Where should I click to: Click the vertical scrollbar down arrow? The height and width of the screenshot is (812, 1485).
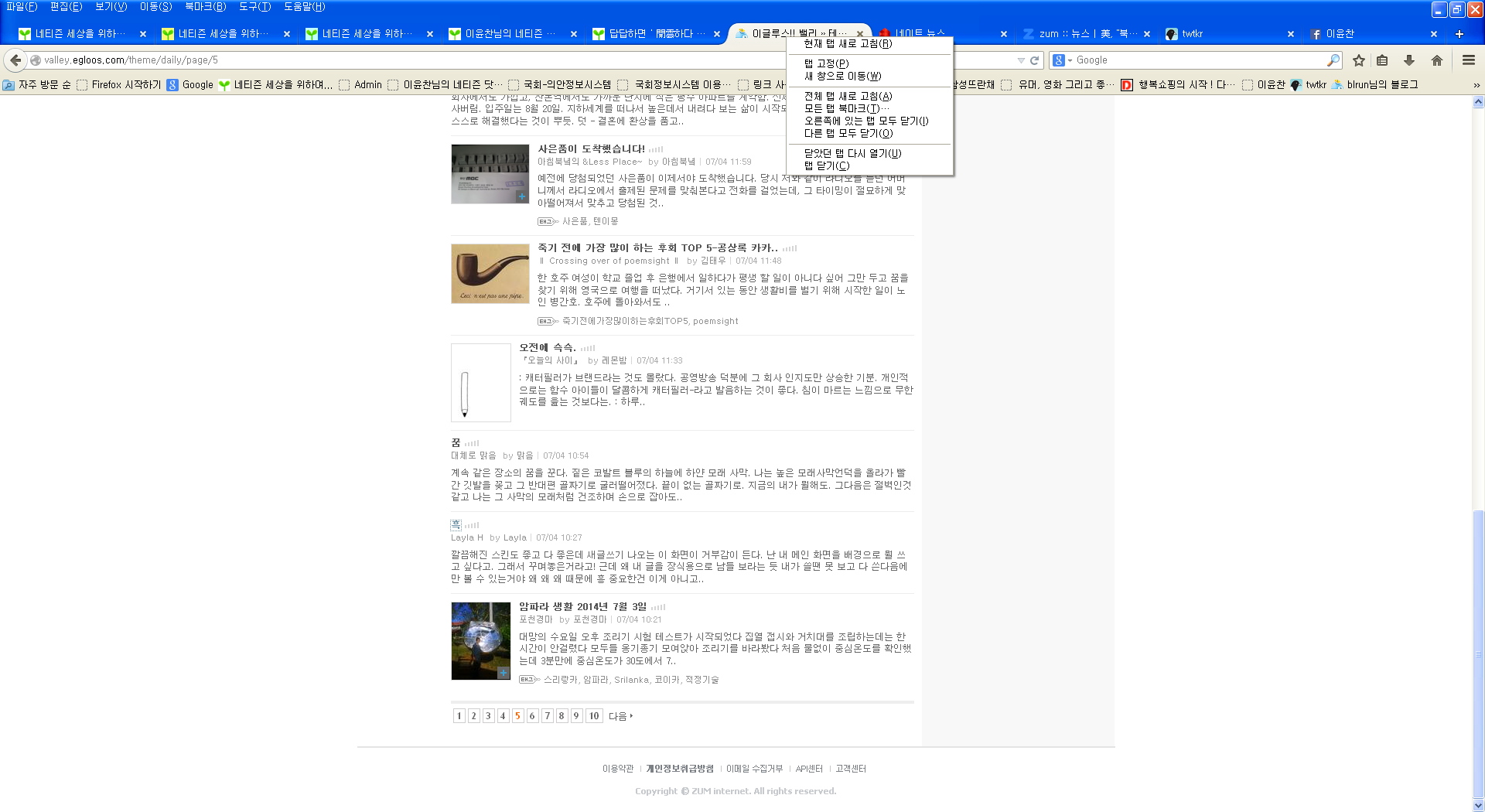(1479, 806)
